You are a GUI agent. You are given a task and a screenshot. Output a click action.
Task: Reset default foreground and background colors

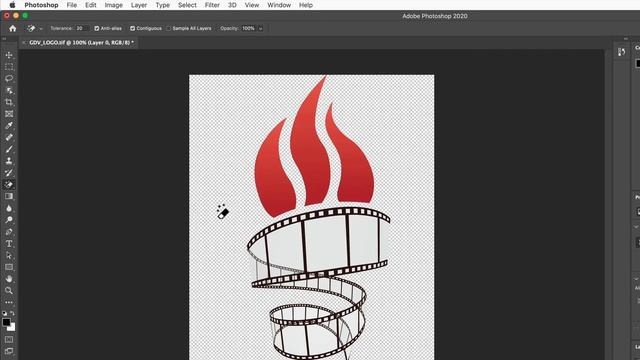click(x=4, y=313)
